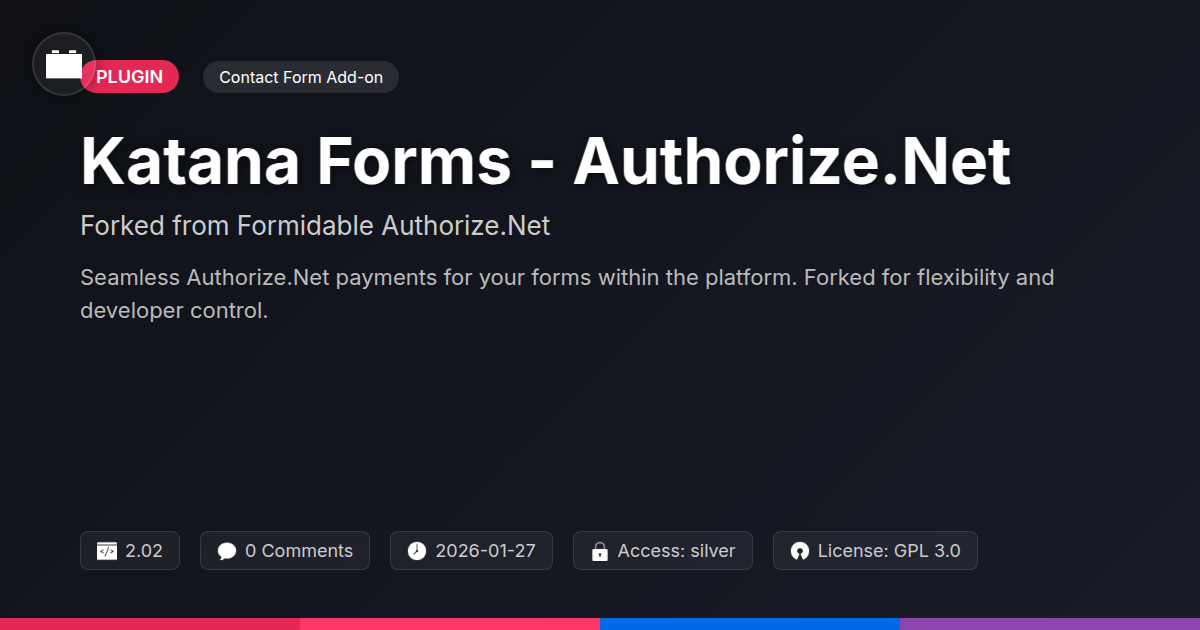Click the clock date icon
This screenshot has height=630, width=1200.
(417, 551)
